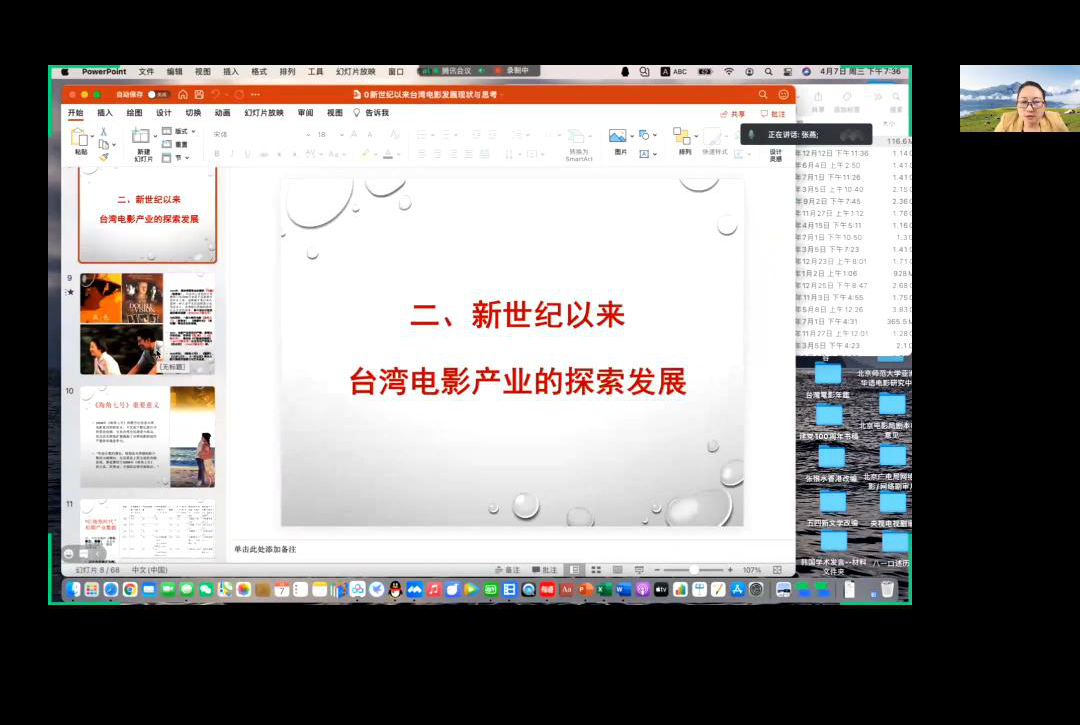Toggle the AutoSave switch

(x=157, y=94)
